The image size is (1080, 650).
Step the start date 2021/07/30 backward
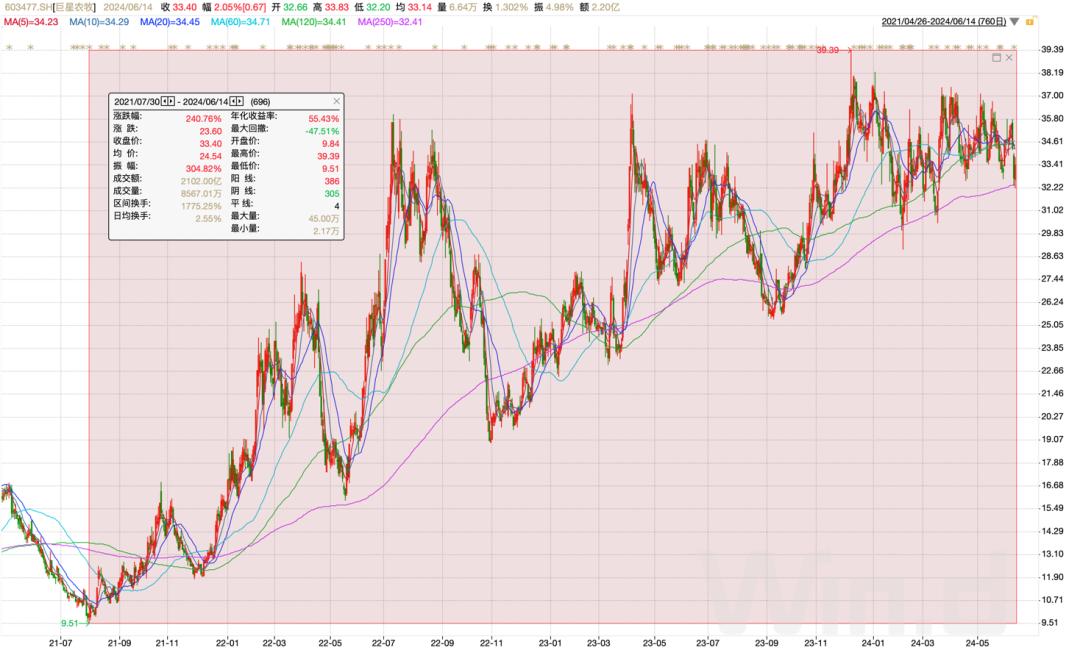pos(164,102)
